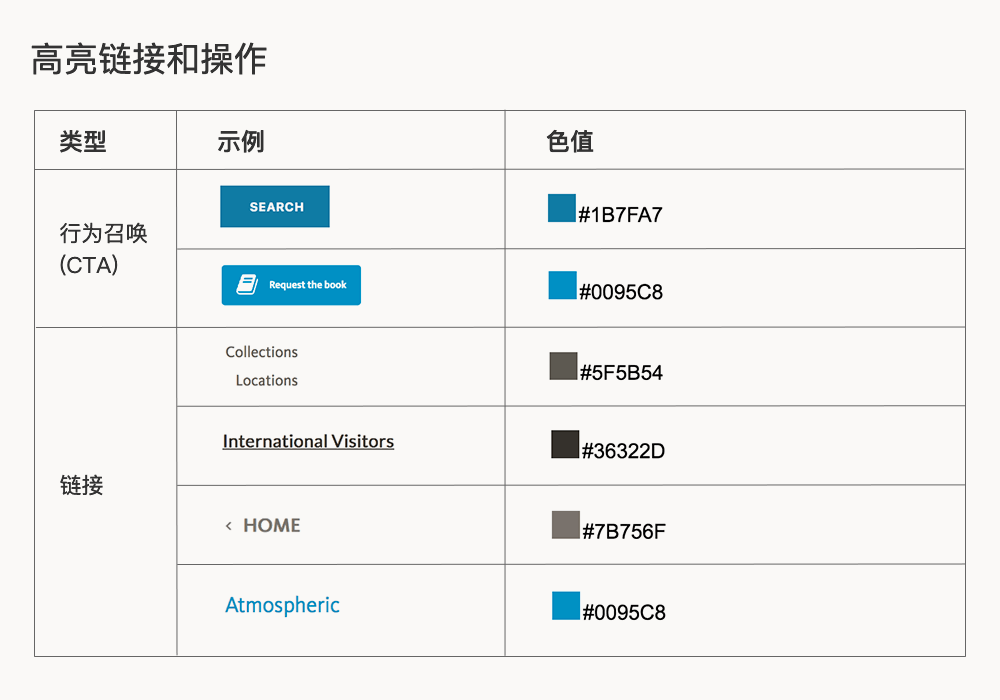Click the Request the book button

pyautogui.click(x=291, y=285)
